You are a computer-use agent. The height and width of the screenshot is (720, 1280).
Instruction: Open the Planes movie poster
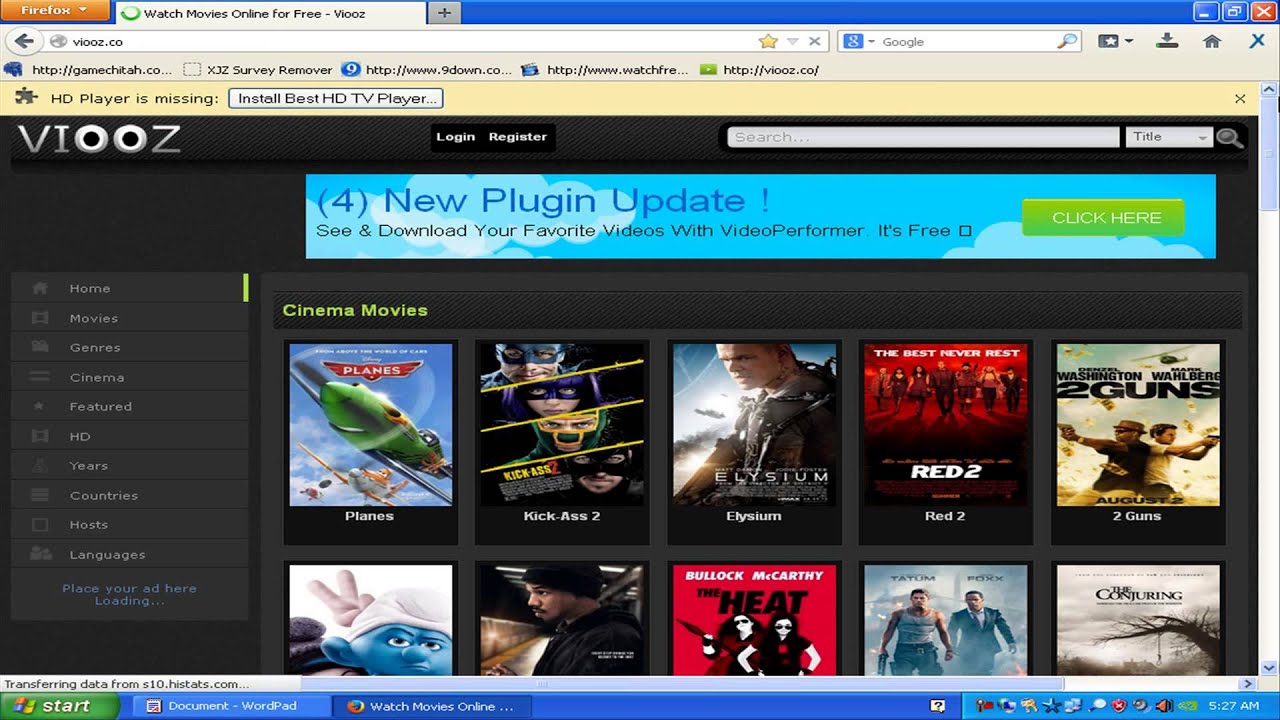tap(370, 425)
